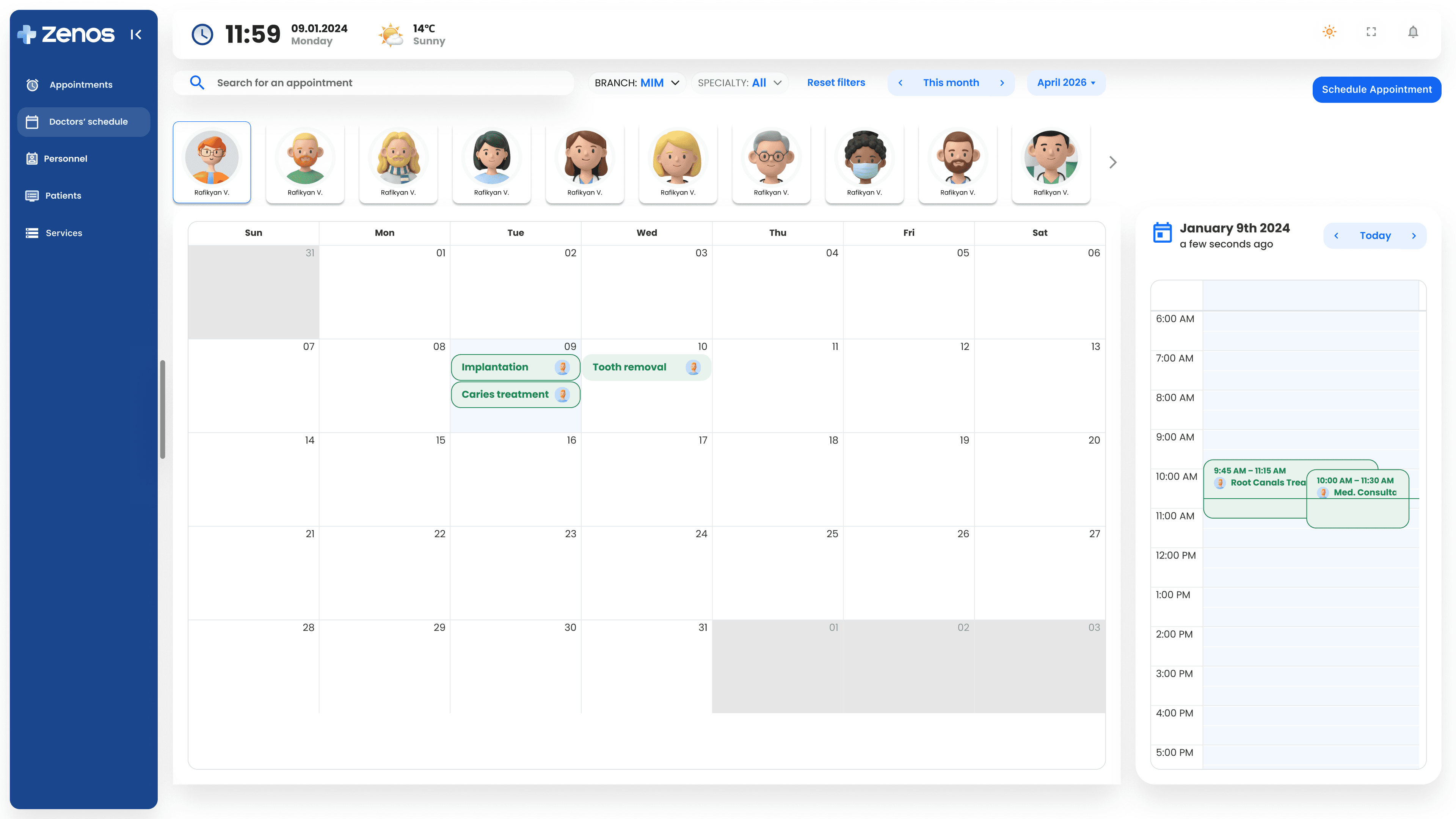Collapse the Zenos sidebar
The image size is (1456, 819).
pyautogui.click(x=136, y=35)
